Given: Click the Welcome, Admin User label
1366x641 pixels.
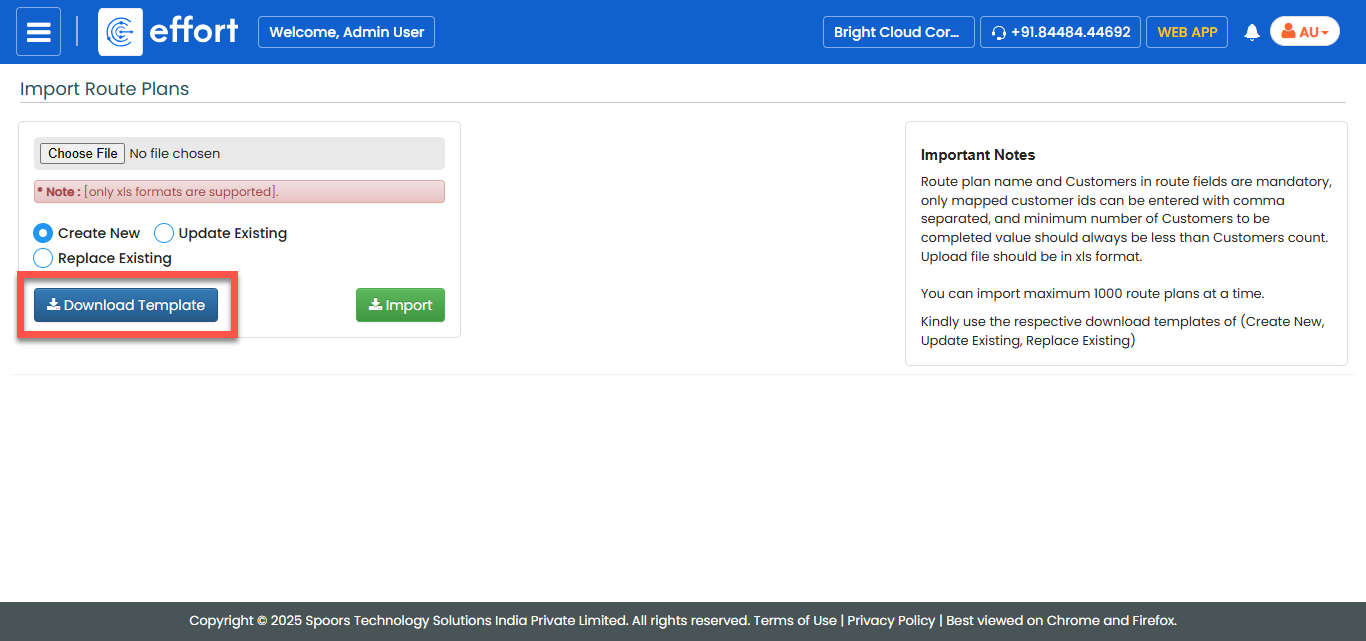Looking at the screenshot, I should click(x=346, y=32).
